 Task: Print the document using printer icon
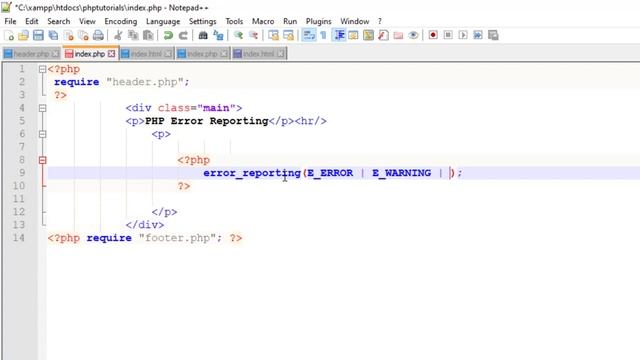coord(98,36)
